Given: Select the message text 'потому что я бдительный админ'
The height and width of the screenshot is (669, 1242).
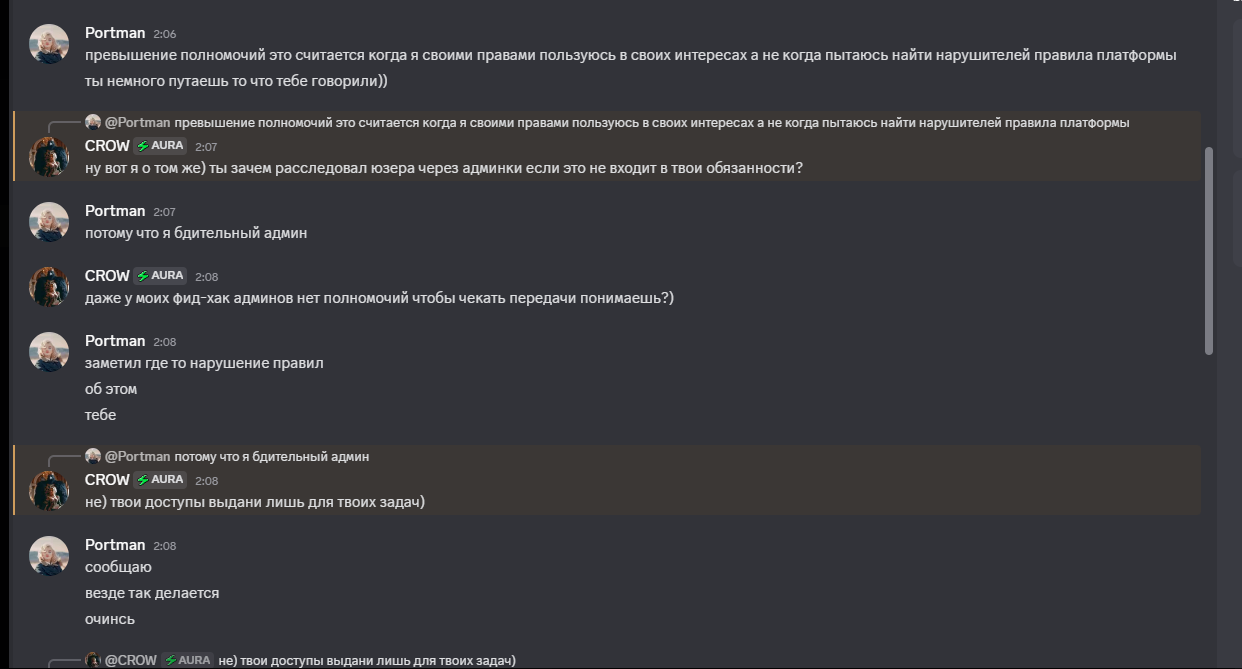Looking at the screenshot, I should (196, 233).
